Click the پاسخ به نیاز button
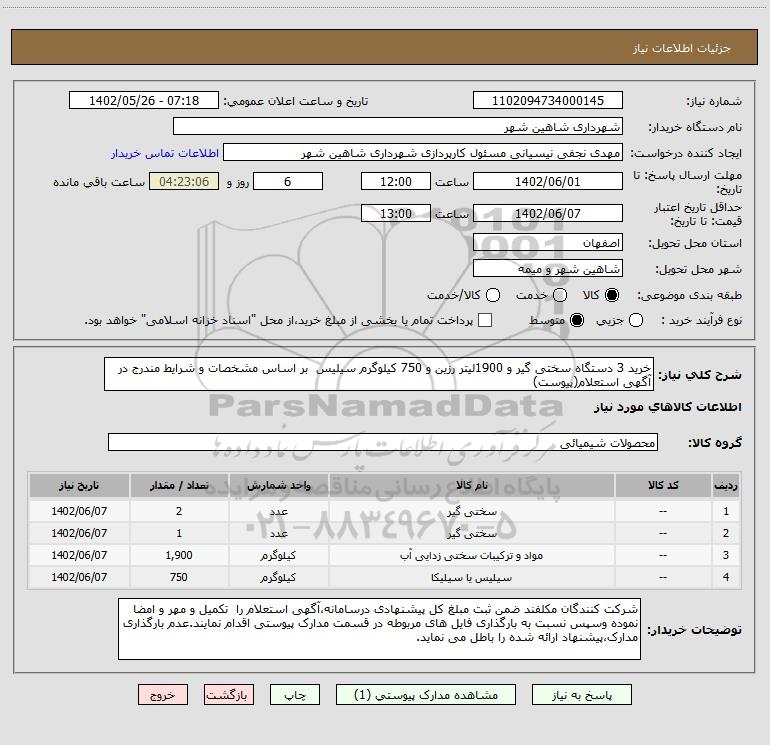The height and width of the screenshot is (745, 770). pos(581,695)
